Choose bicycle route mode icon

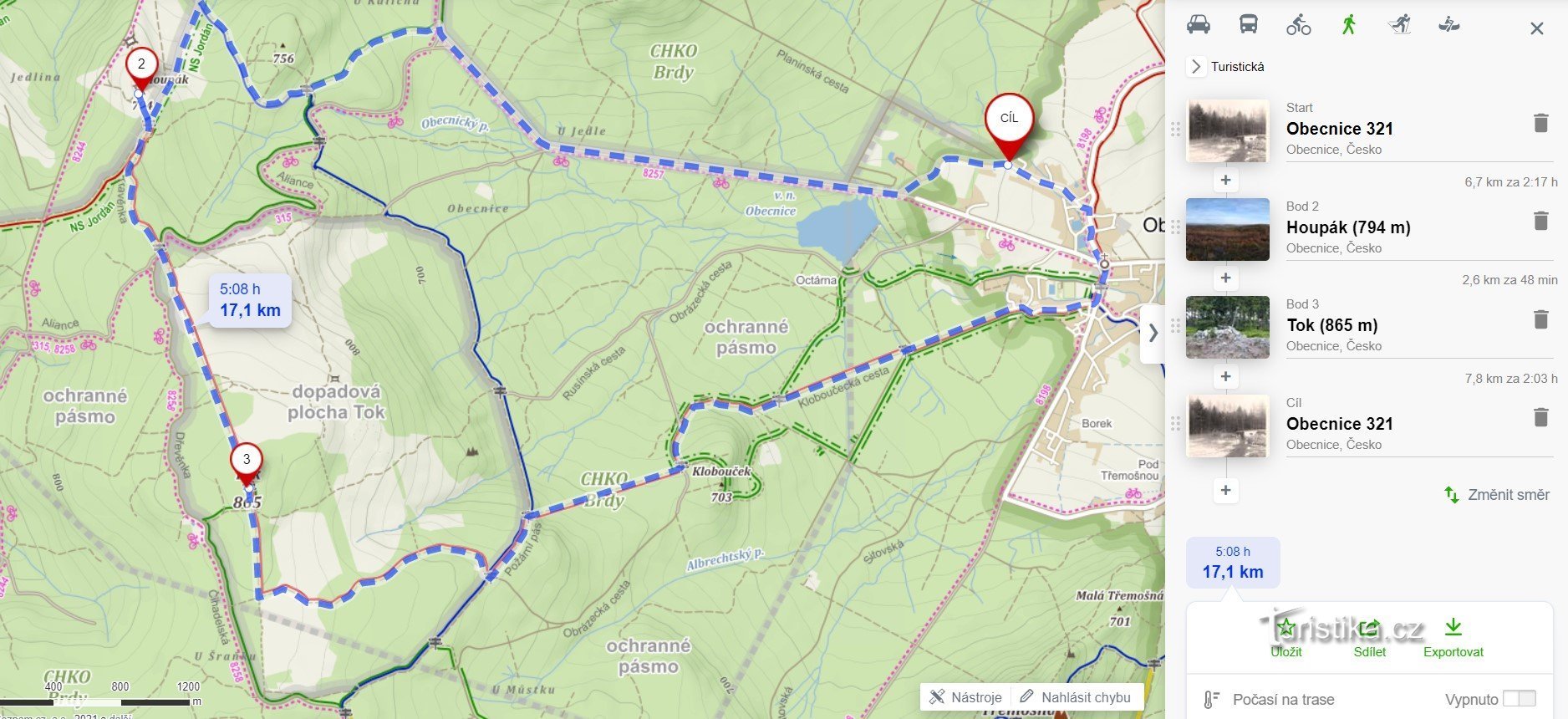[1298, 25]
